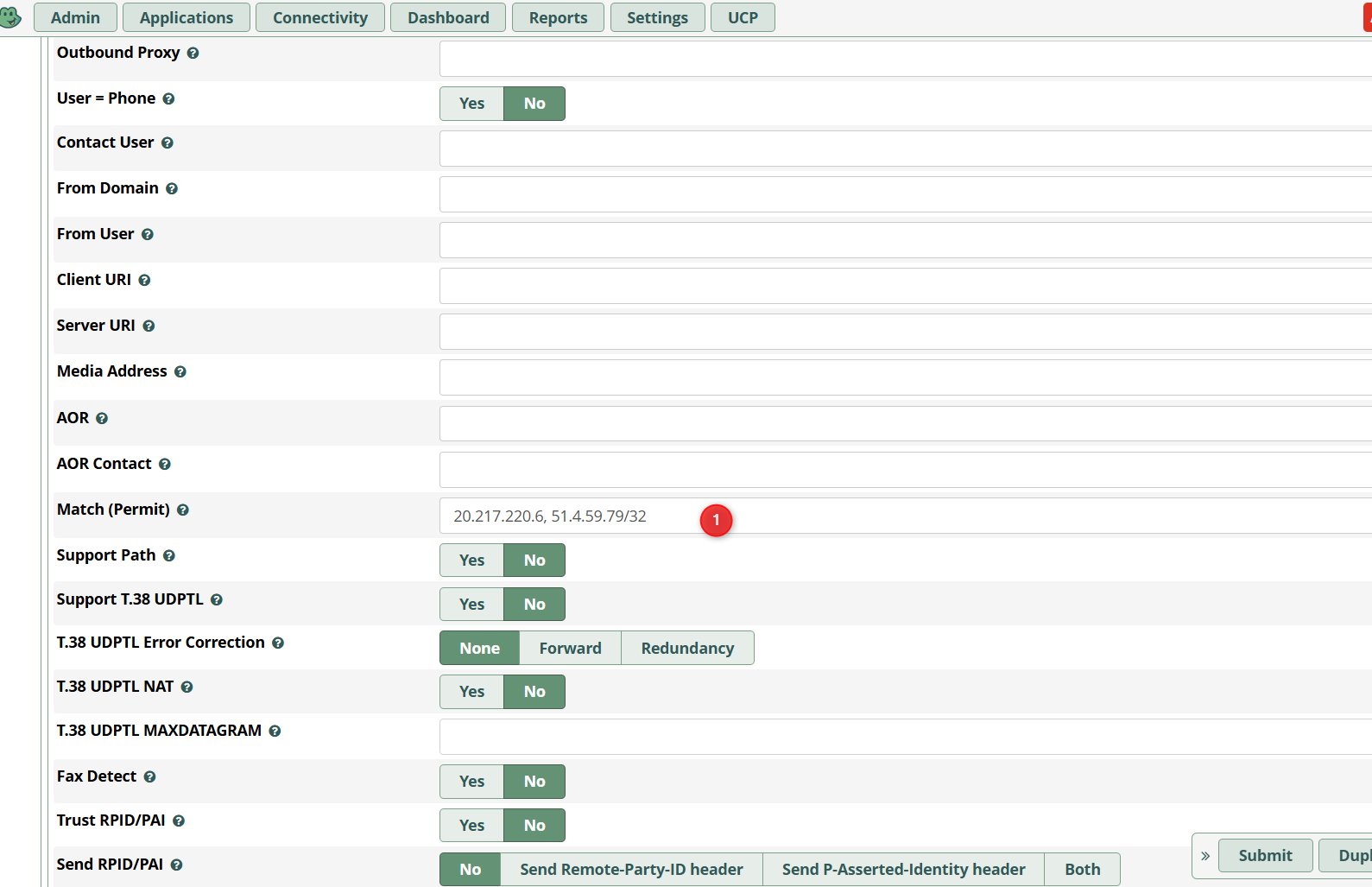Set Fax Detect to Yes
The width and height of the screenshot is (1372, 887).
[471, 782]
